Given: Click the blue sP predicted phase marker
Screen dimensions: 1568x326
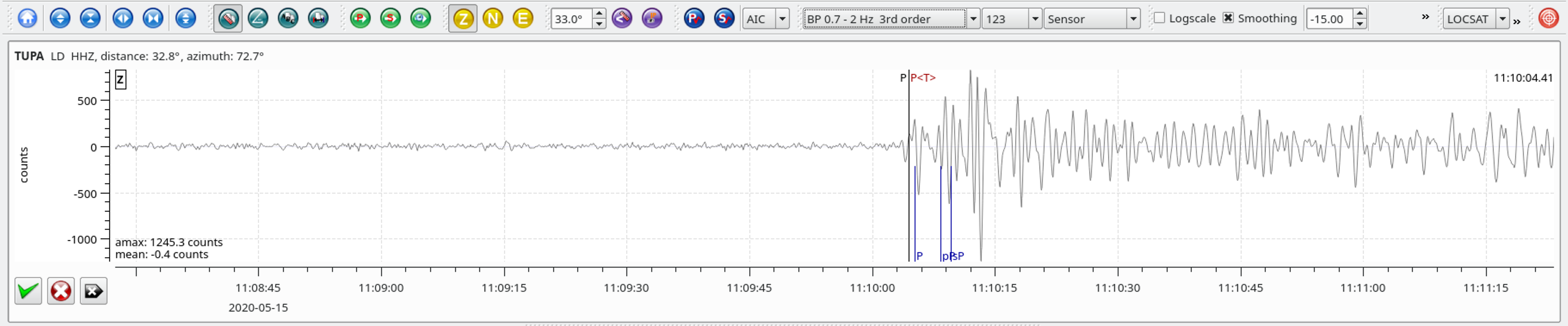Looking at the screenshot, I should (958, 256).
